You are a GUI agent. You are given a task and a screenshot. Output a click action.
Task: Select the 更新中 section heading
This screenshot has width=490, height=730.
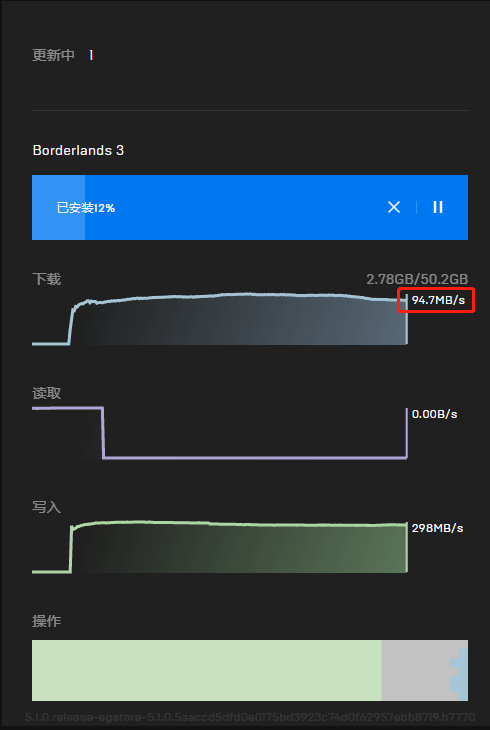[x=53, y=55]
